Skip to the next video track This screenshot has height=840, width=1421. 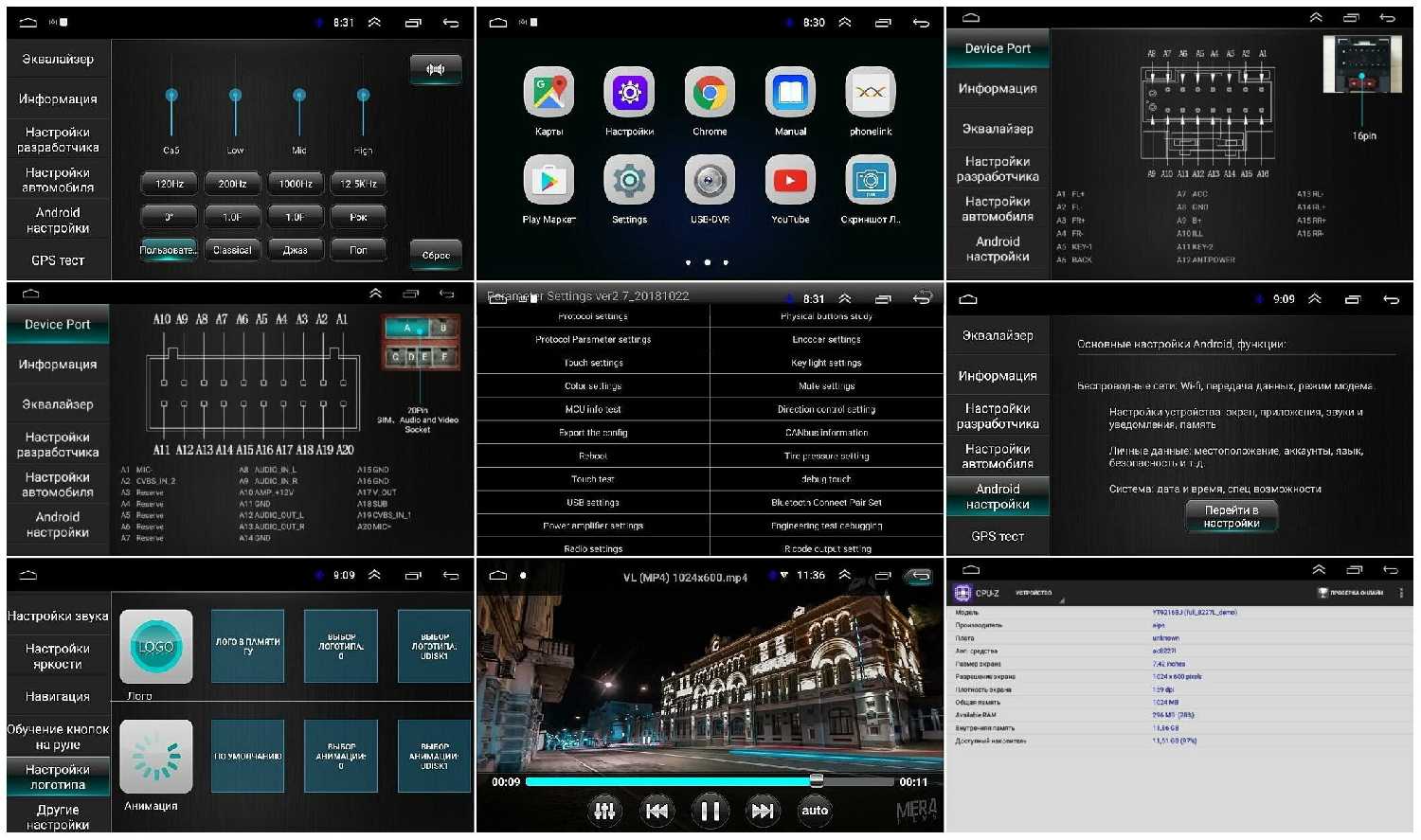[763, 810]
